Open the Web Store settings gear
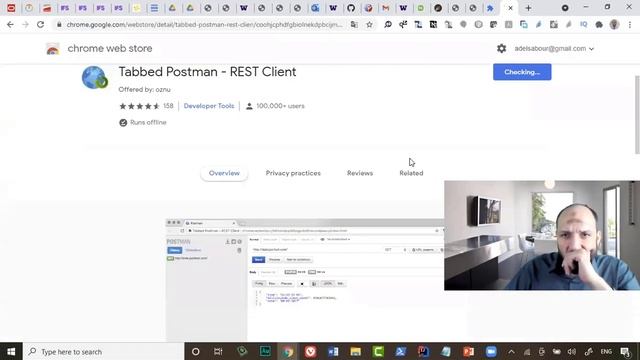This screenshot has width=640, height=360. click(502, 49)
